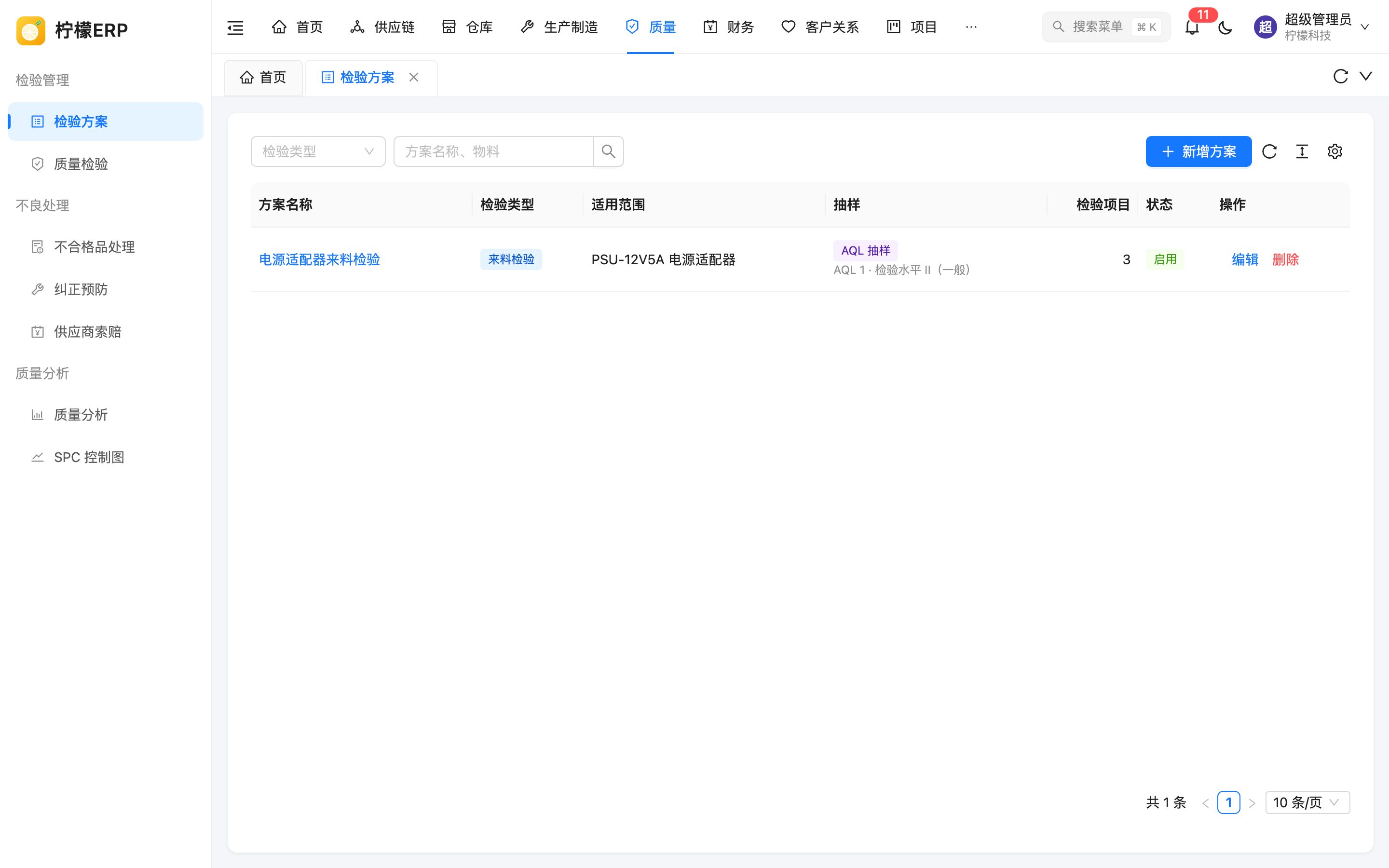Go to next page arrow

pyautogui.click(x=1252, y=802)
